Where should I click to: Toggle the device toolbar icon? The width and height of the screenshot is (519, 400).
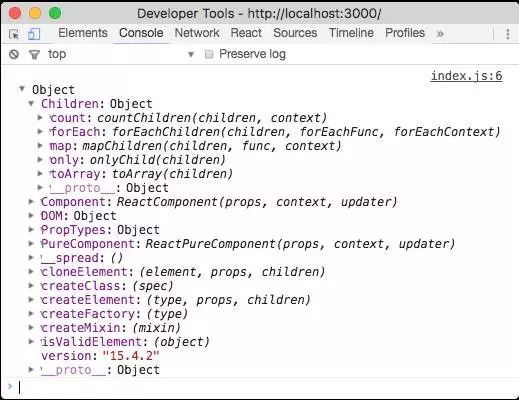[x=34, y=34]
